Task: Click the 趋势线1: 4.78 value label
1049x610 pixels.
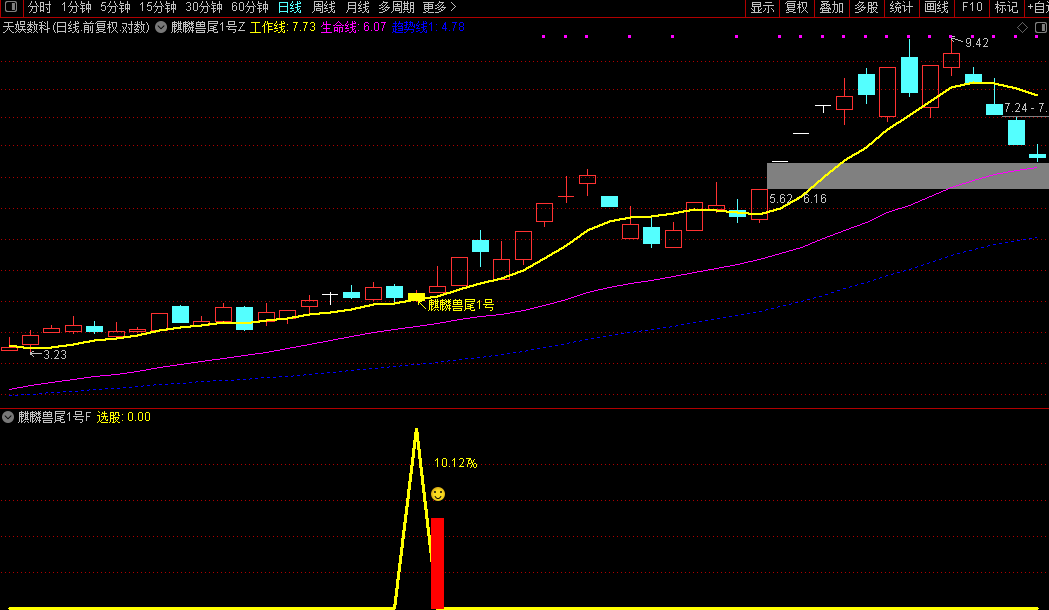Action: coord(428,27)
